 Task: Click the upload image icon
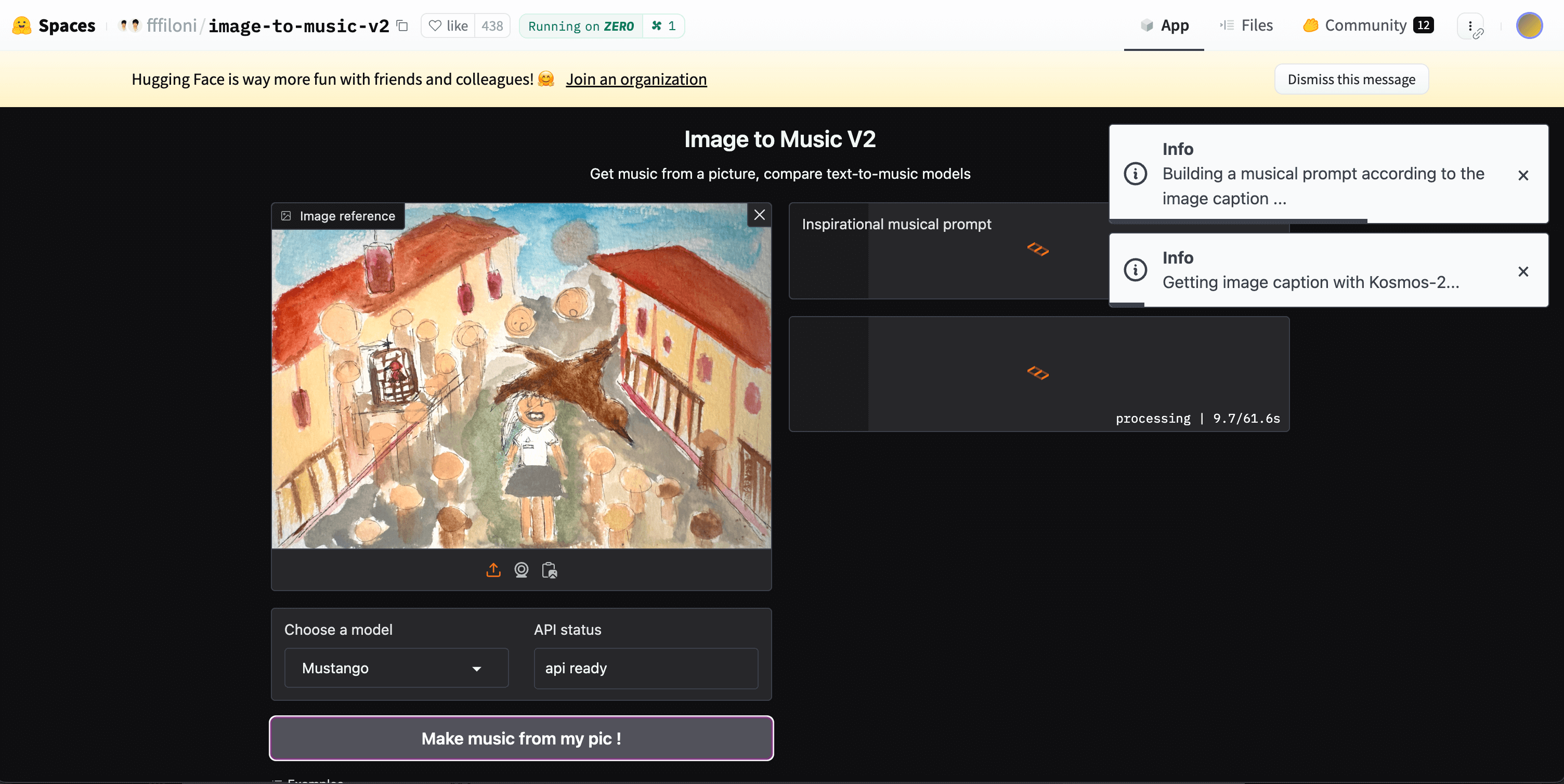click(493, 570)
